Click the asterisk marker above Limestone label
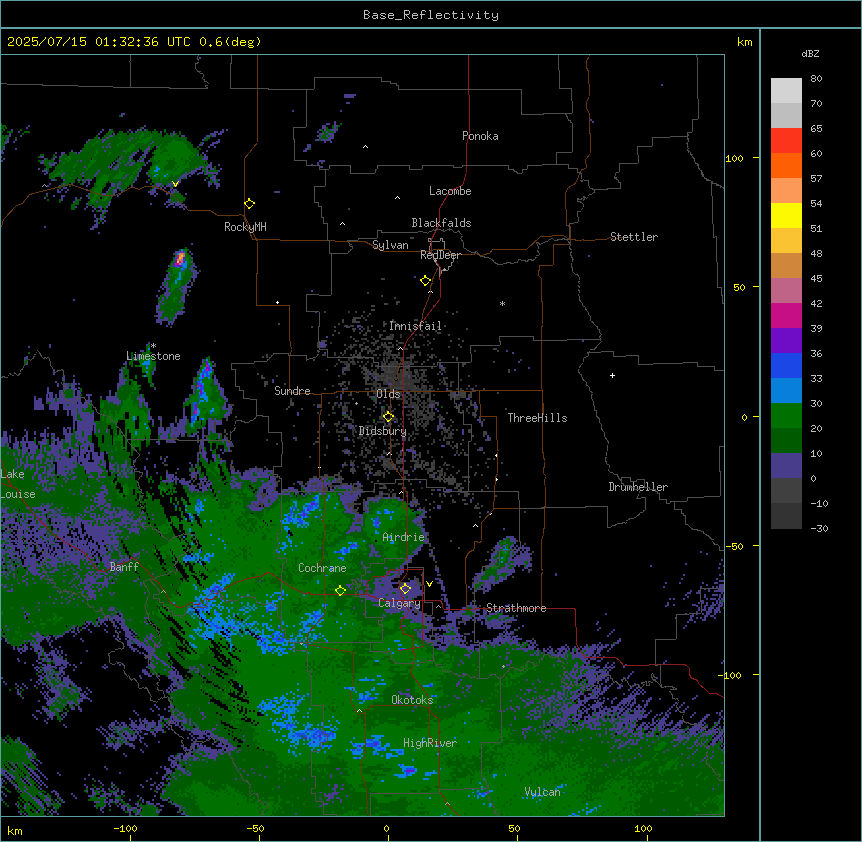Image resolution: width=862 pixels, height=842 pixels. pyautogui.click(x=153, y=346)
